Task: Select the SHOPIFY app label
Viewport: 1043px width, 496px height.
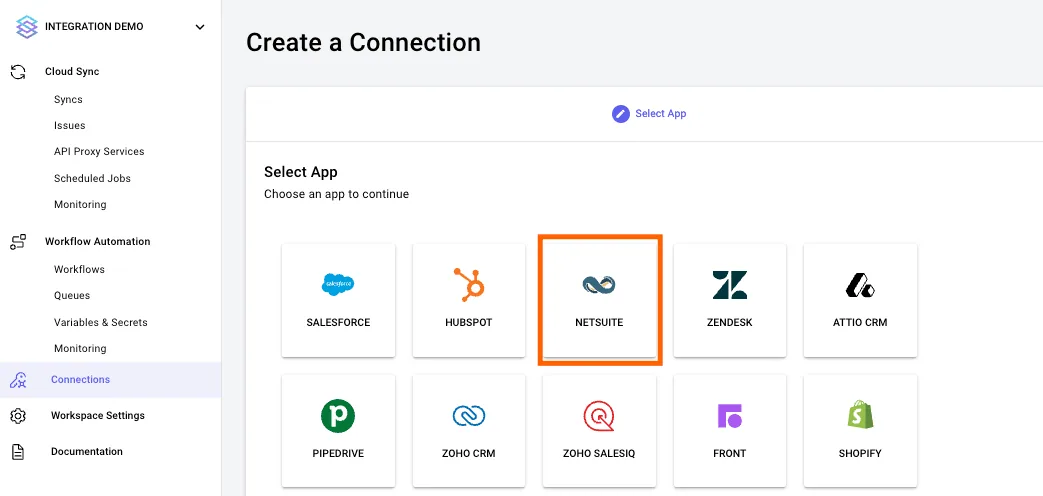Action: [x=860, y=453]
